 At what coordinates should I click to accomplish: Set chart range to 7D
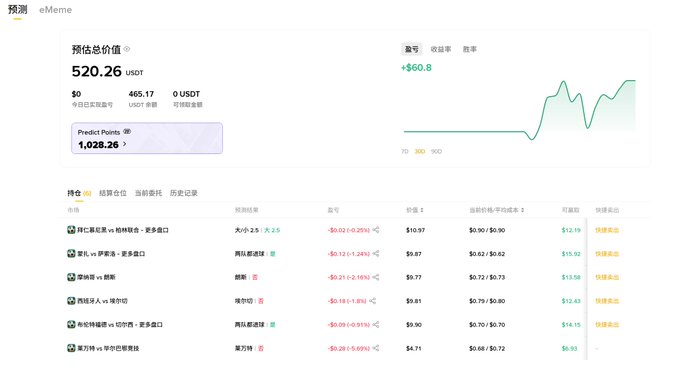(x=404, y=151)
